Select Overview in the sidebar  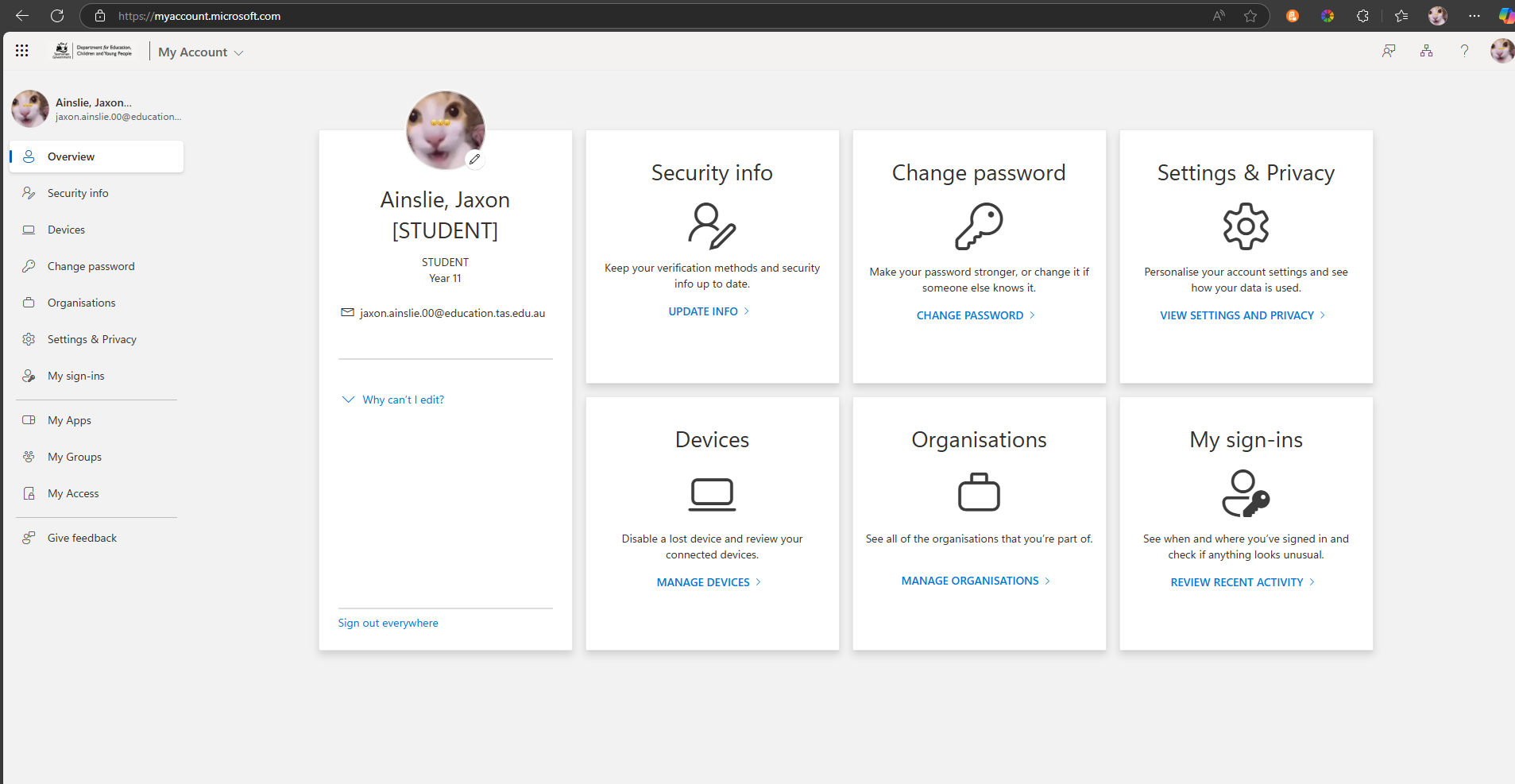97,156
